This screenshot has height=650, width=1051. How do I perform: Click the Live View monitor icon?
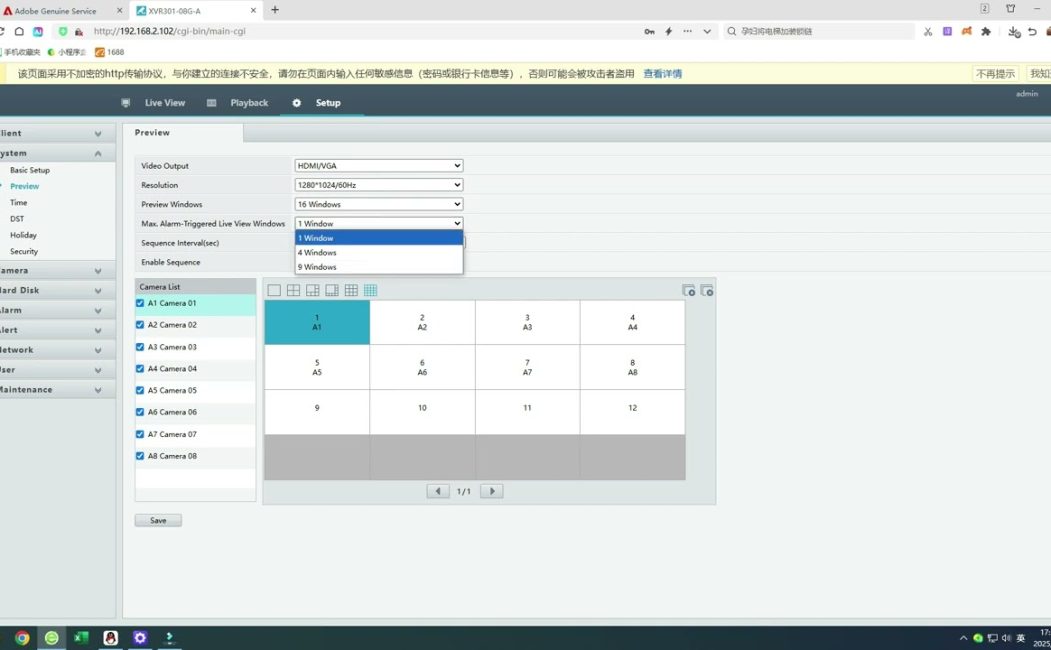[x=126, y=103]
